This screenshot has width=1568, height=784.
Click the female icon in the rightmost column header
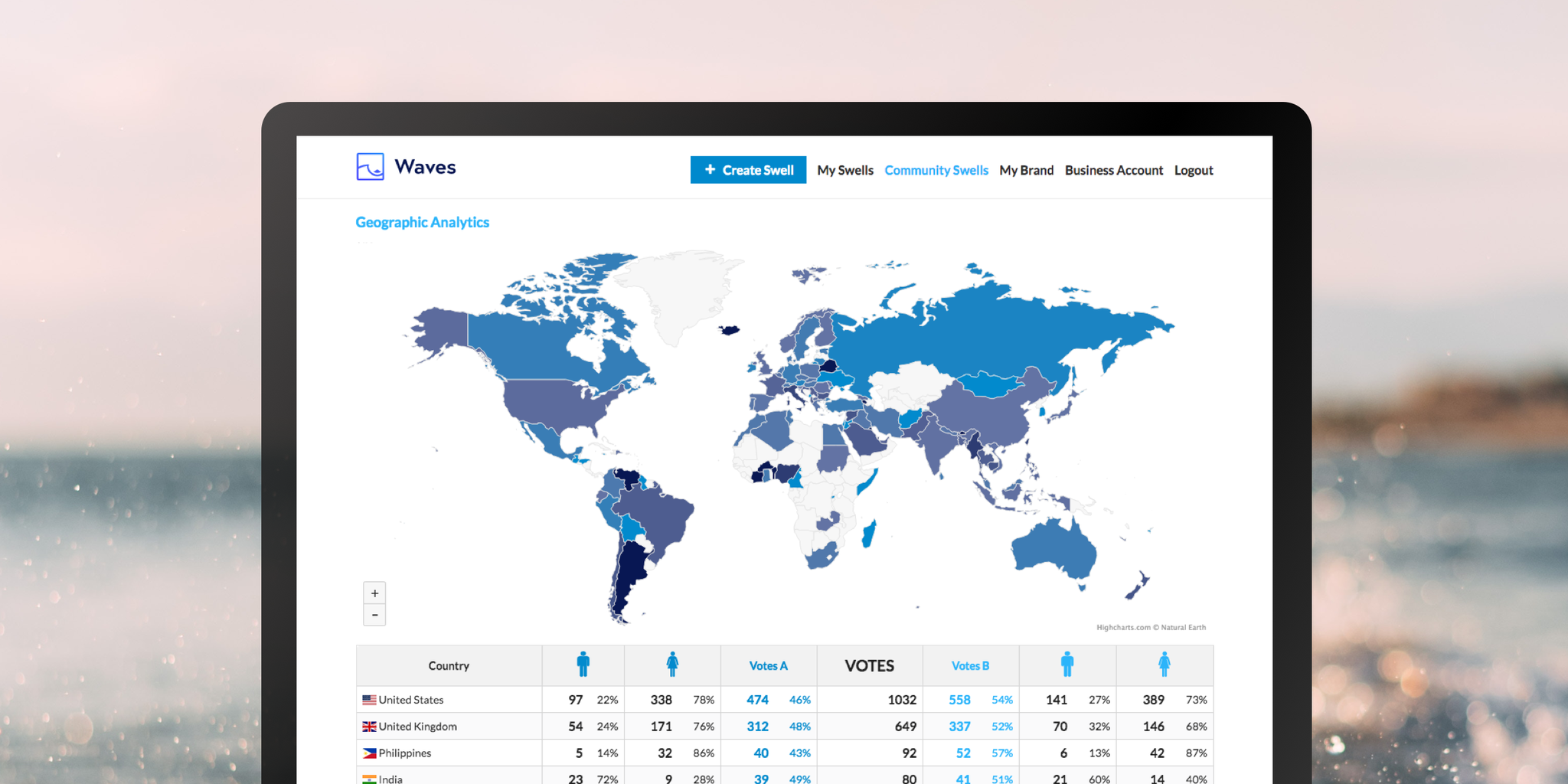pyautogui.click(x=1165, y=665)
